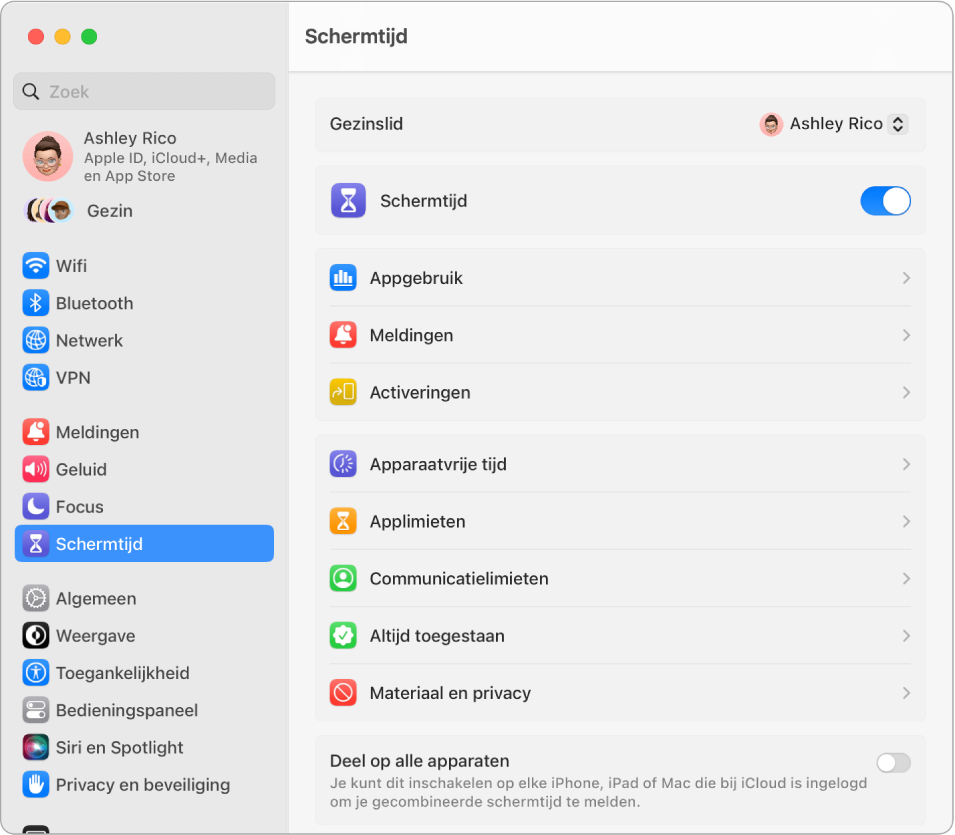Click the Apparaatvrije tijd icon
This screenshot has height=835, width=955.
click(344, 463)
